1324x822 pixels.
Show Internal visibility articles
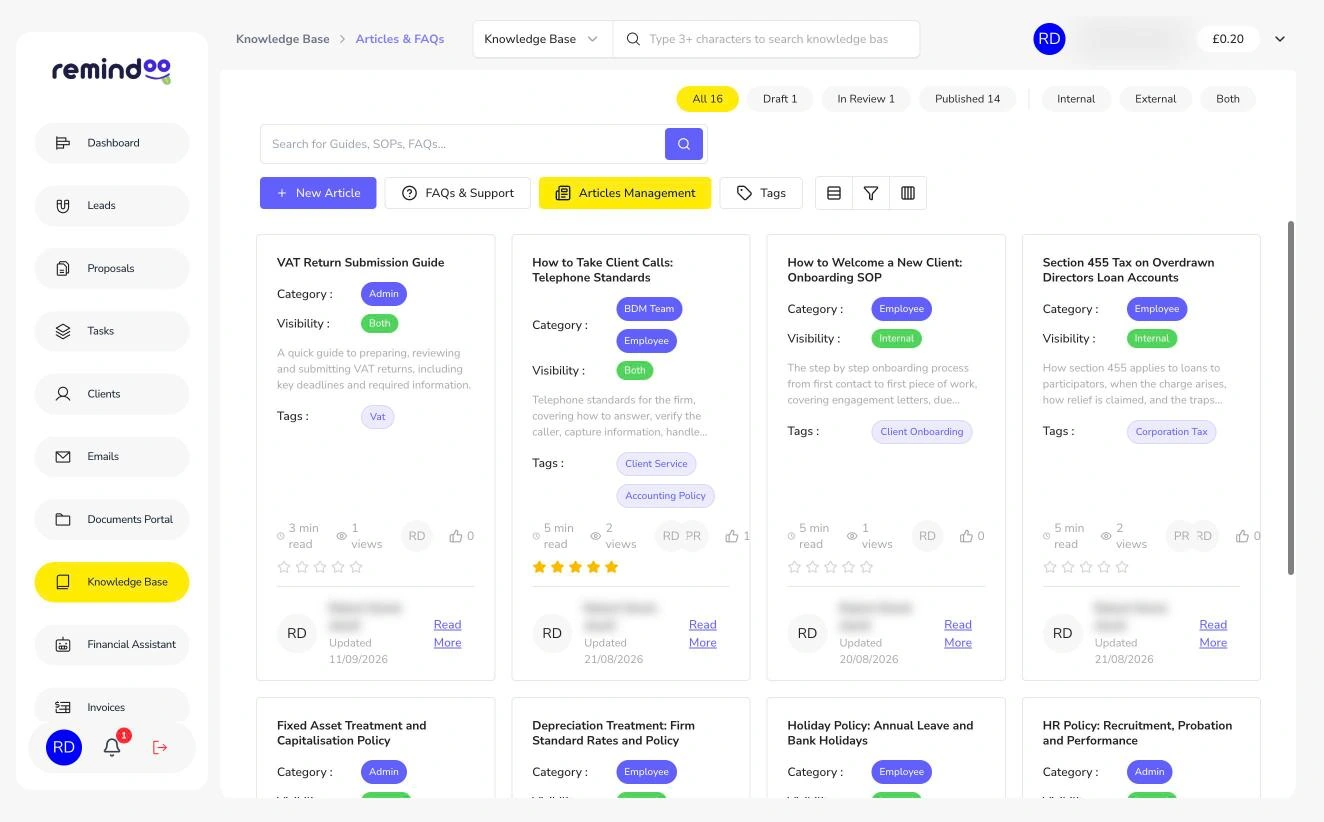pos(1076,99)
